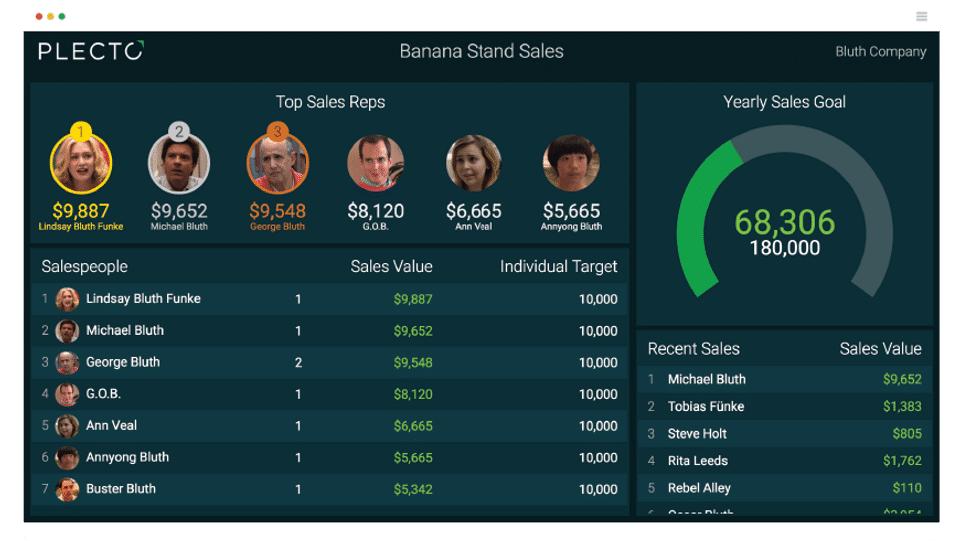Viewport: 960px width, 541px height.
Task: Select George Bluth's bronze avatar
Action: 278,165
